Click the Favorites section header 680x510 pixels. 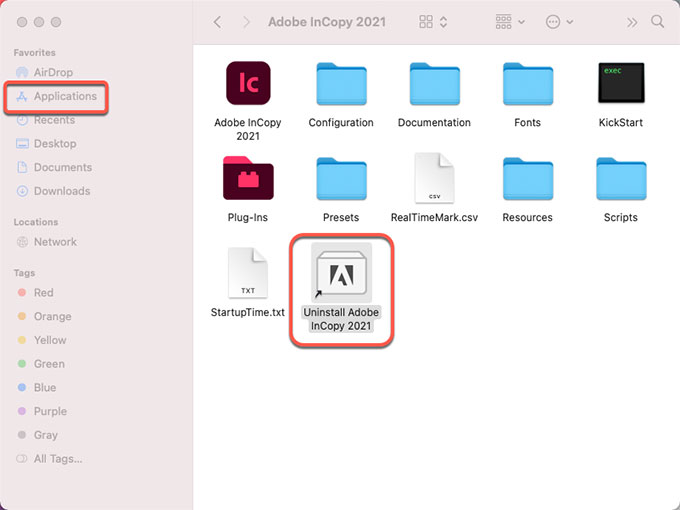[x=35, y=52]
